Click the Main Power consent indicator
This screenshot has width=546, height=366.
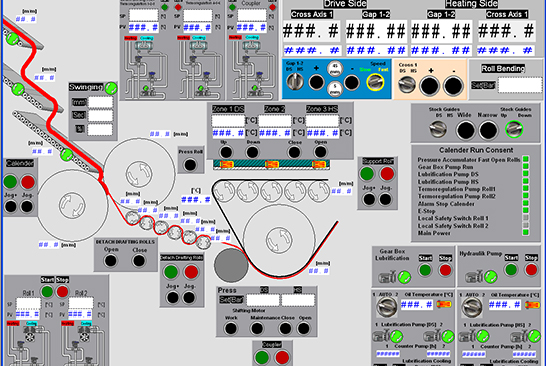pyautogui.click(x=526, y=233)
